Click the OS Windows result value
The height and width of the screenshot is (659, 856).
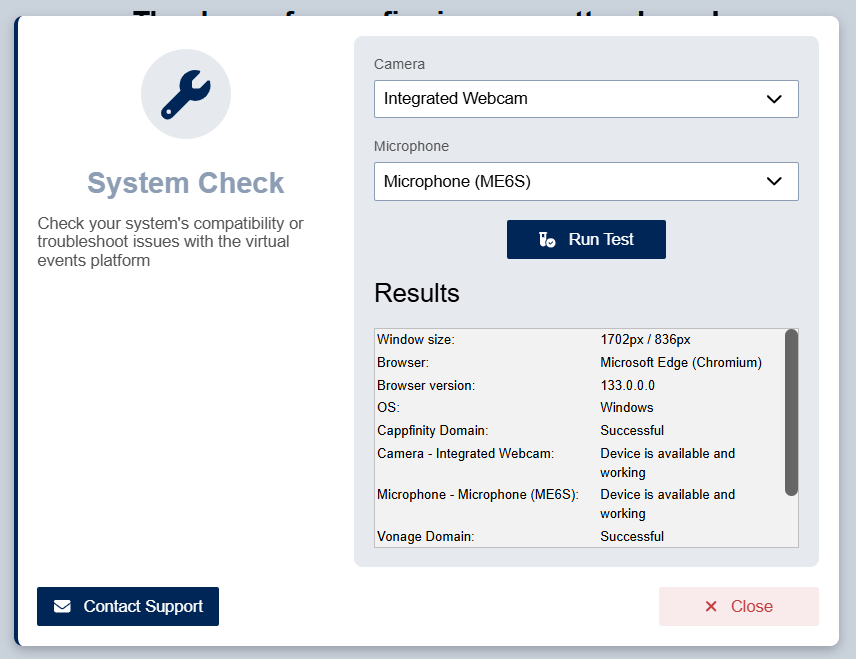626,408
